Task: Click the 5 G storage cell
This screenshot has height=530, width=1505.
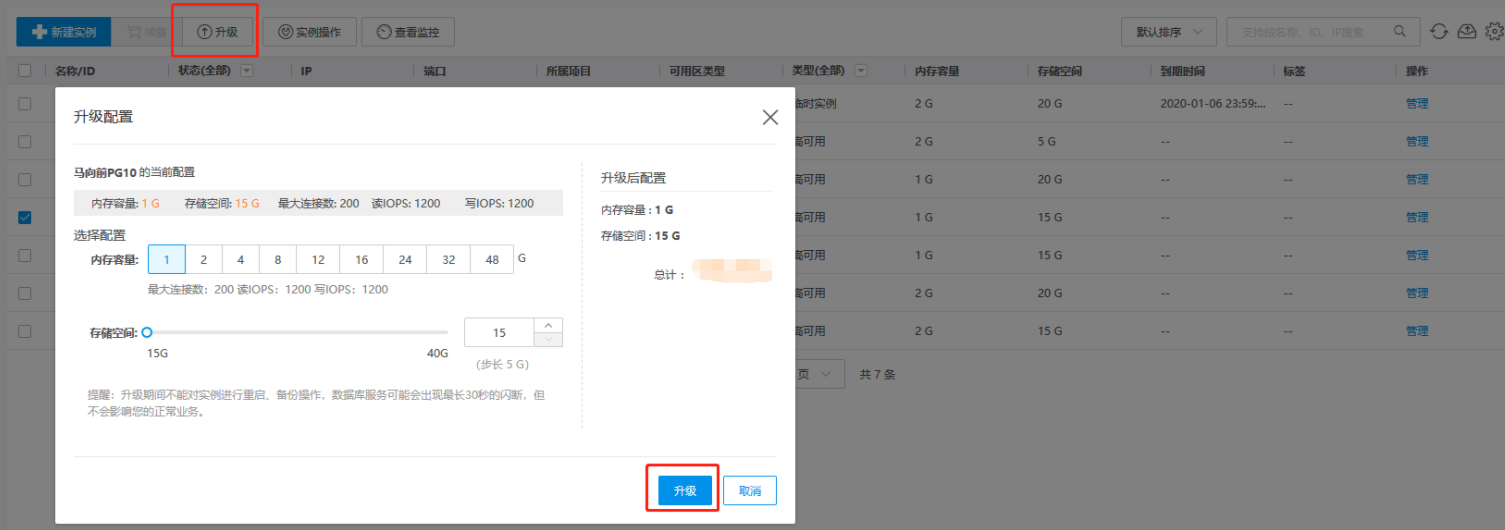Action: click(x=1046, y=141)
